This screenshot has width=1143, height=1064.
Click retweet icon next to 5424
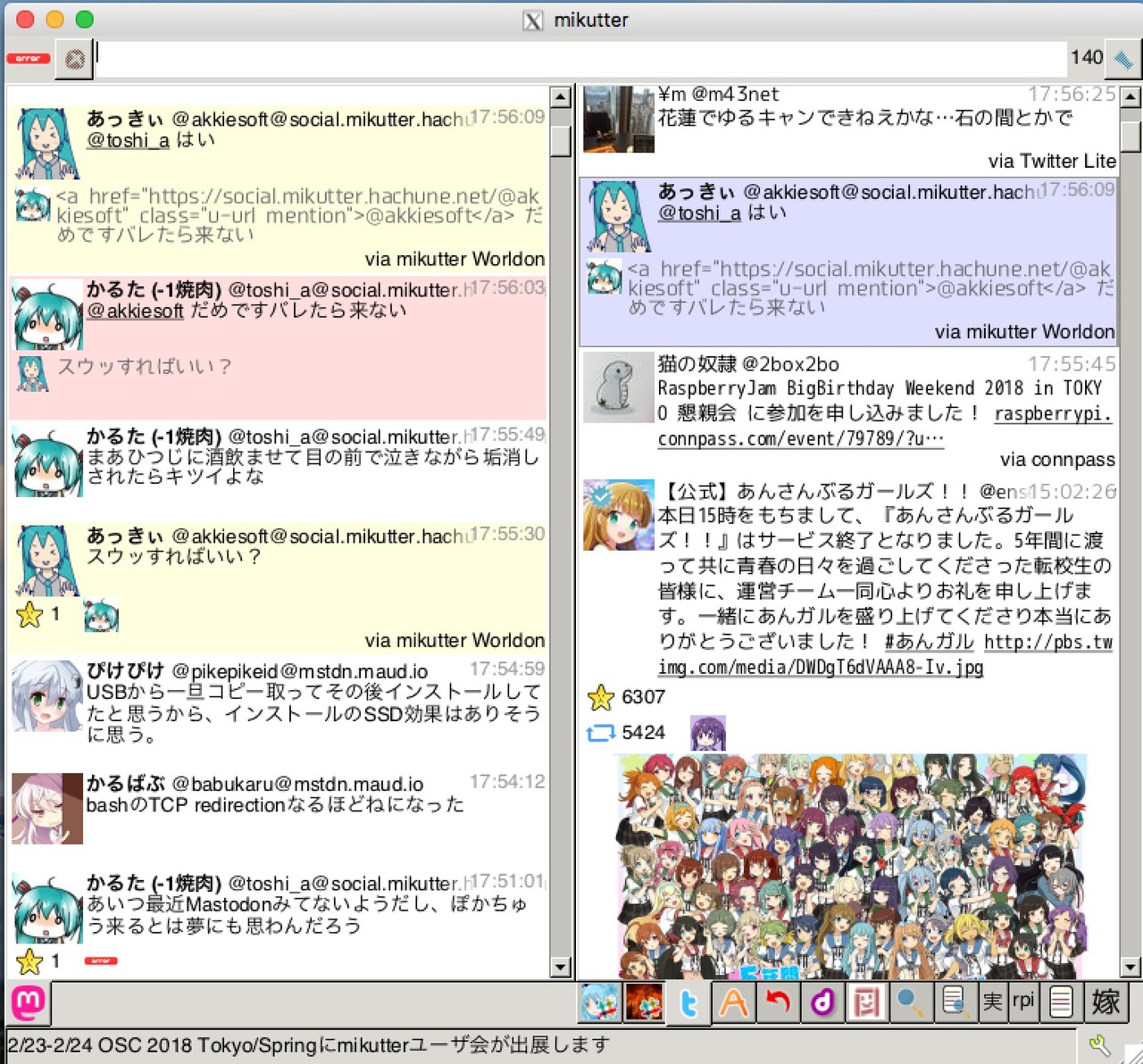(x=601, y=733)
